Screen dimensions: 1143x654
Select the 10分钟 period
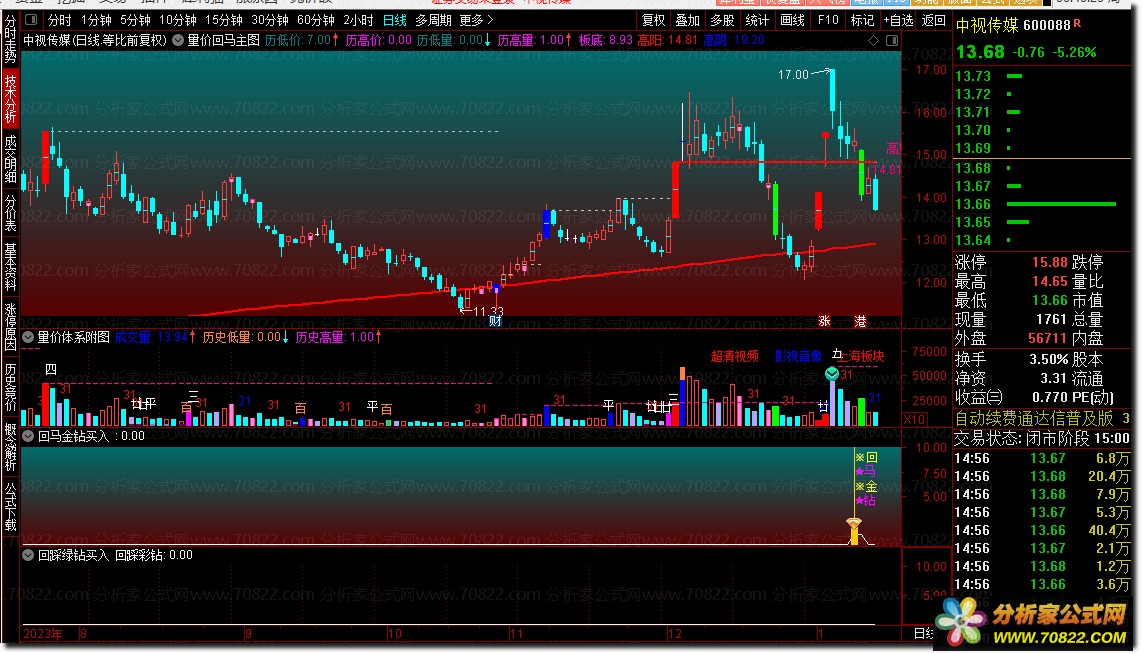tap(177, 20)
